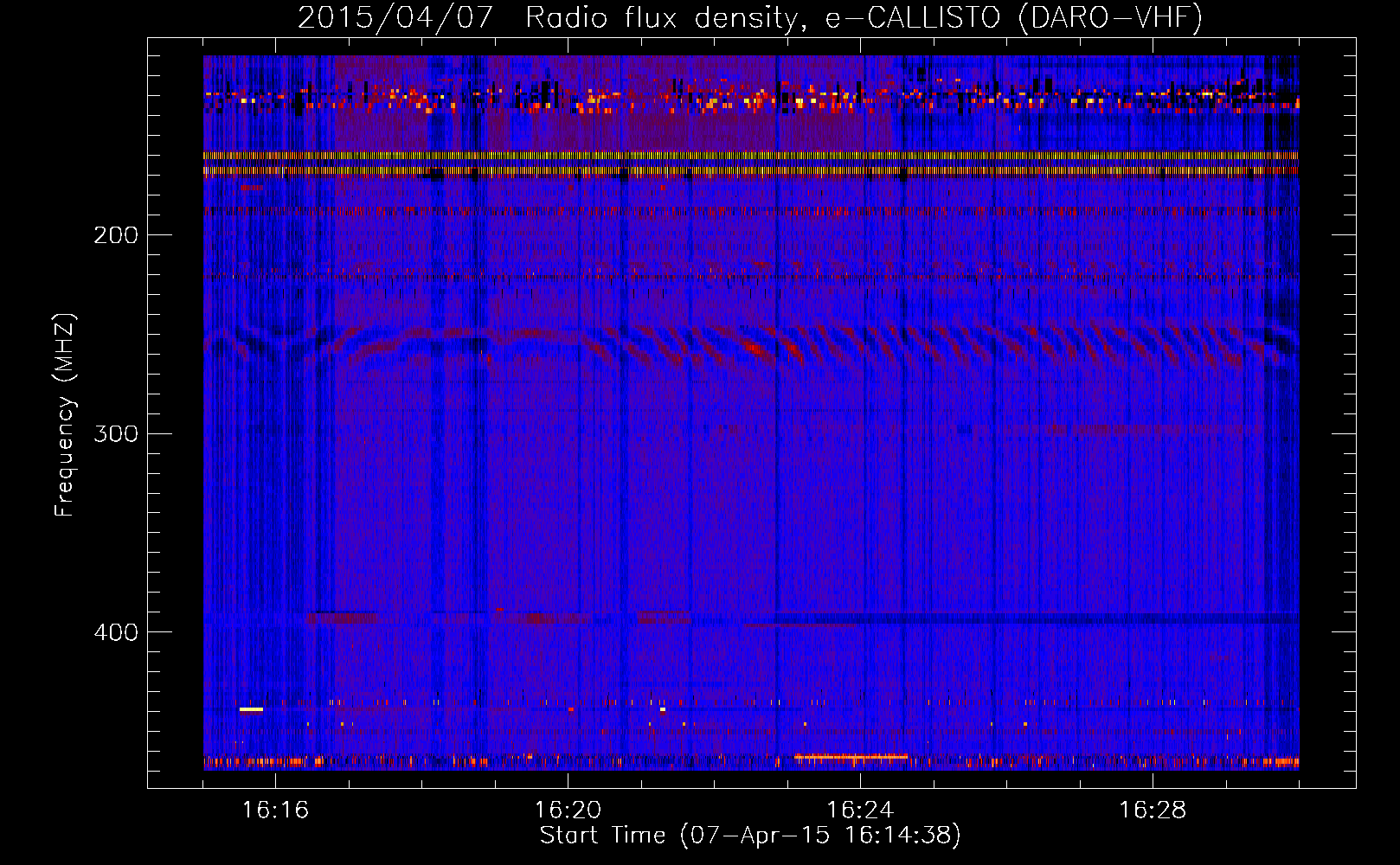Select the 300 frequency tick label
The height and width of the screenshot is (865, 1400).
115,433
